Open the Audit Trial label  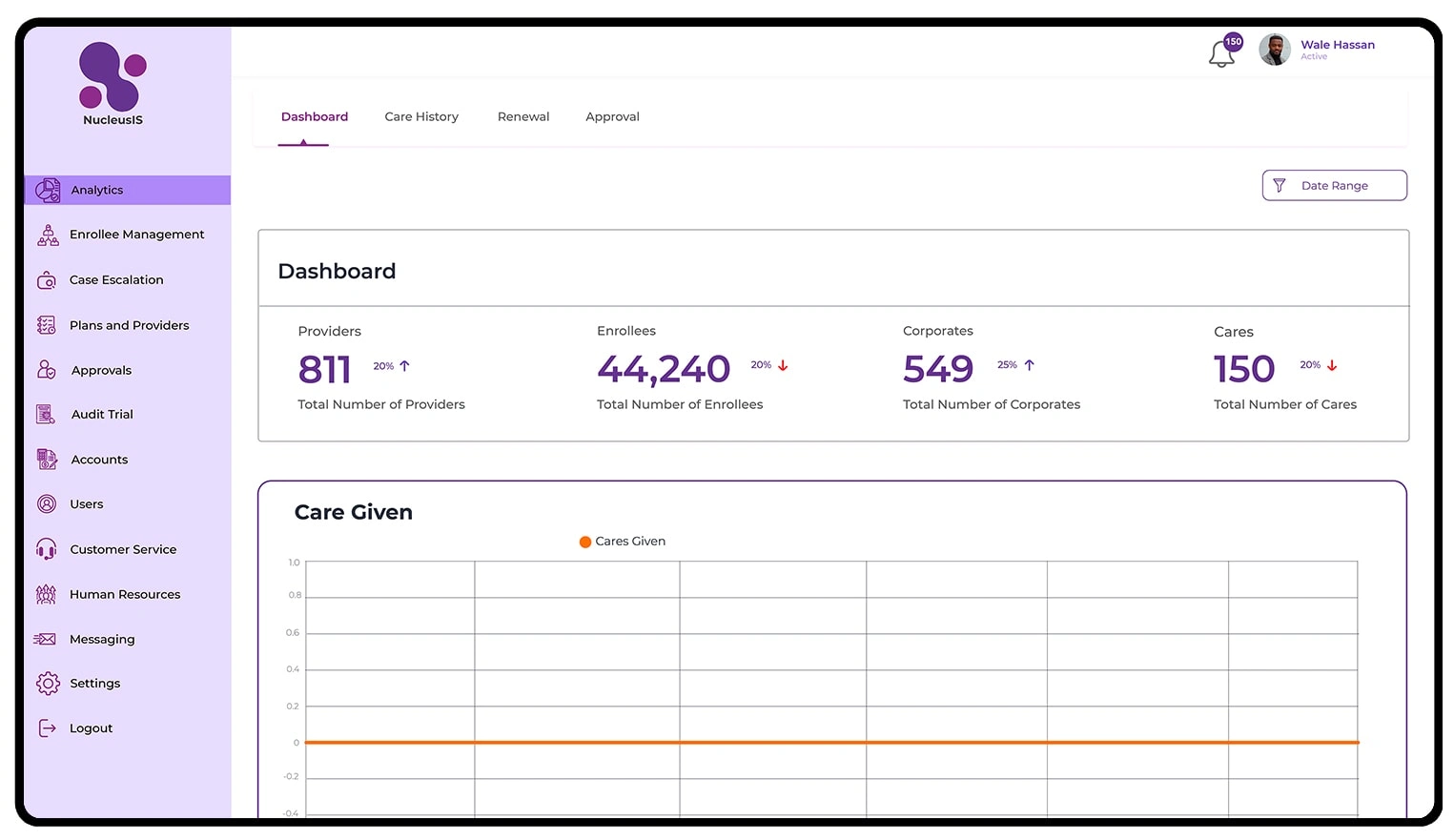[102, 414]
